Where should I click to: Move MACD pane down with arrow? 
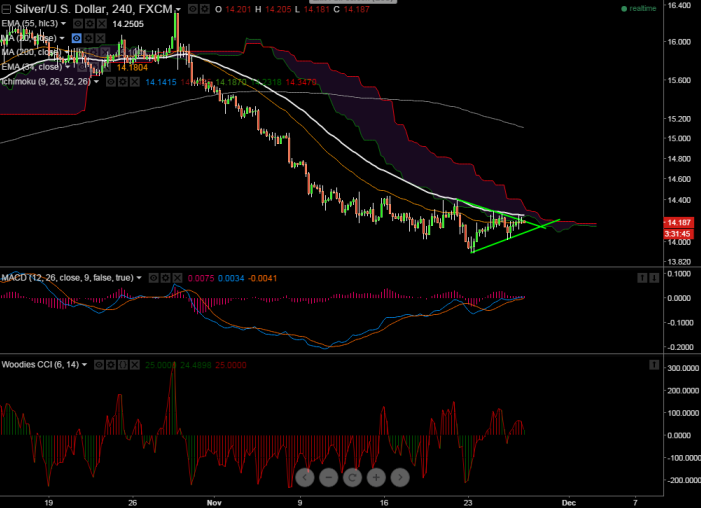[x=654, y=278]
